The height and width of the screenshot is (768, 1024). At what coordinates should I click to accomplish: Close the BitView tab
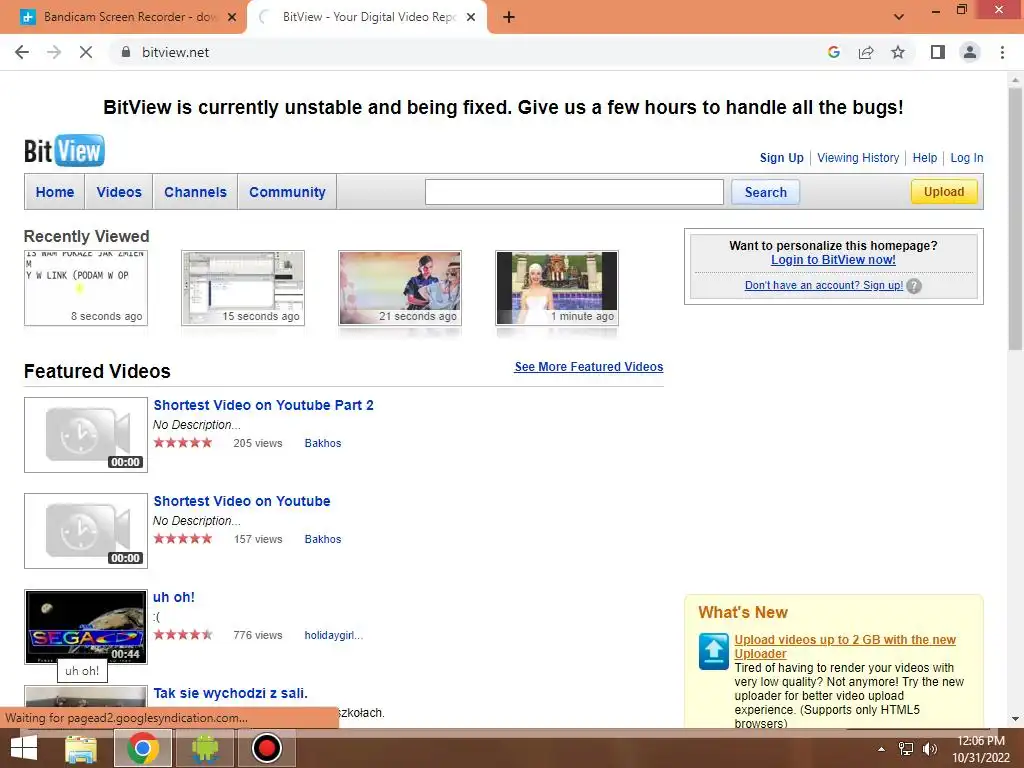point(471,18)
